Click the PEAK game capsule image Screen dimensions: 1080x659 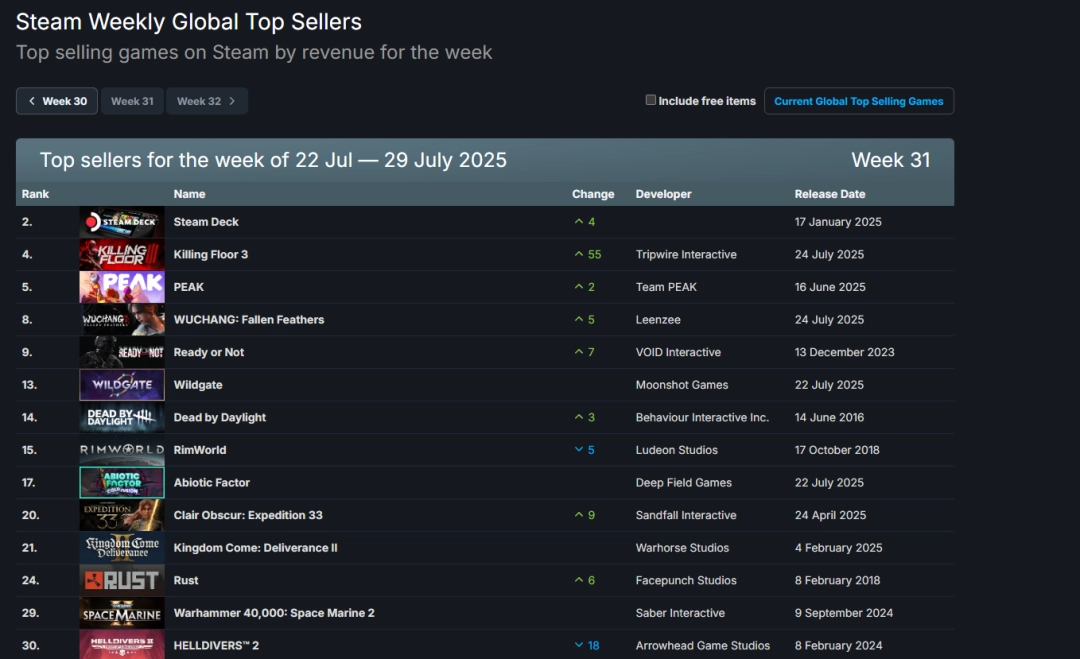pos(121,287)
